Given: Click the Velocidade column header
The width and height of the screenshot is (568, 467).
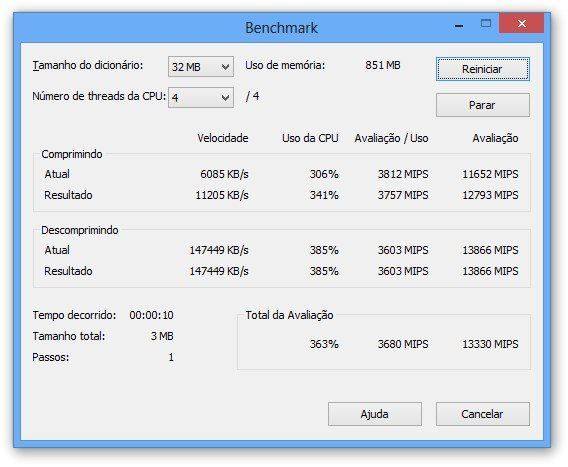Looking at the screenshot, I should (x=223, y=138).
